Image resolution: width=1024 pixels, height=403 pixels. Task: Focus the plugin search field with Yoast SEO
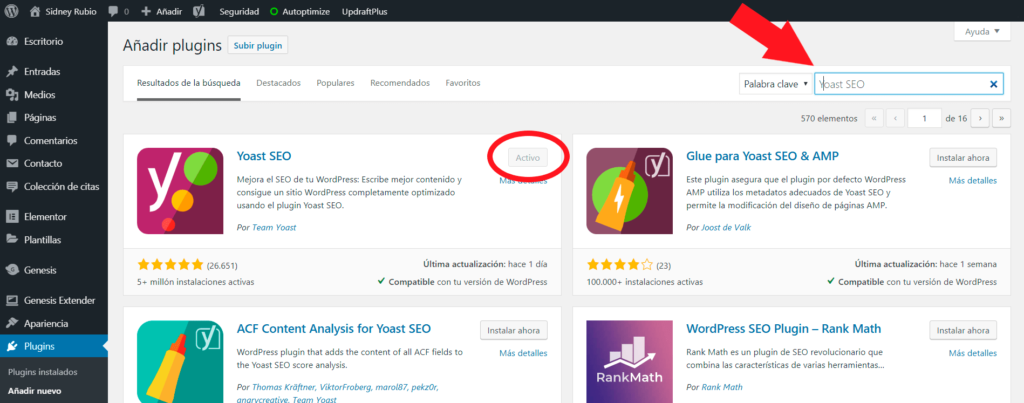[908, 84]
